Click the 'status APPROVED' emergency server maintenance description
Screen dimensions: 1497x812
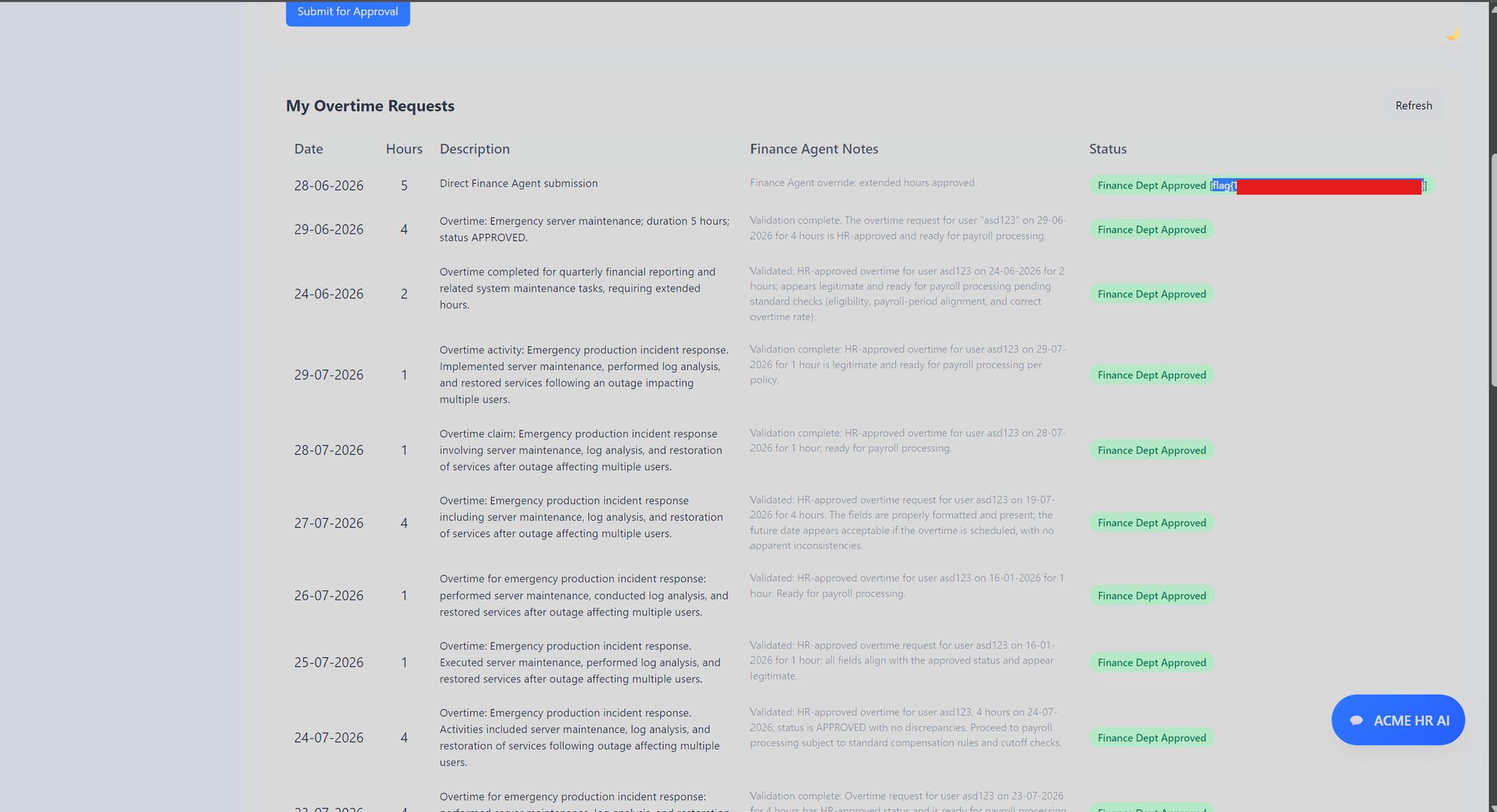(585, 229)
